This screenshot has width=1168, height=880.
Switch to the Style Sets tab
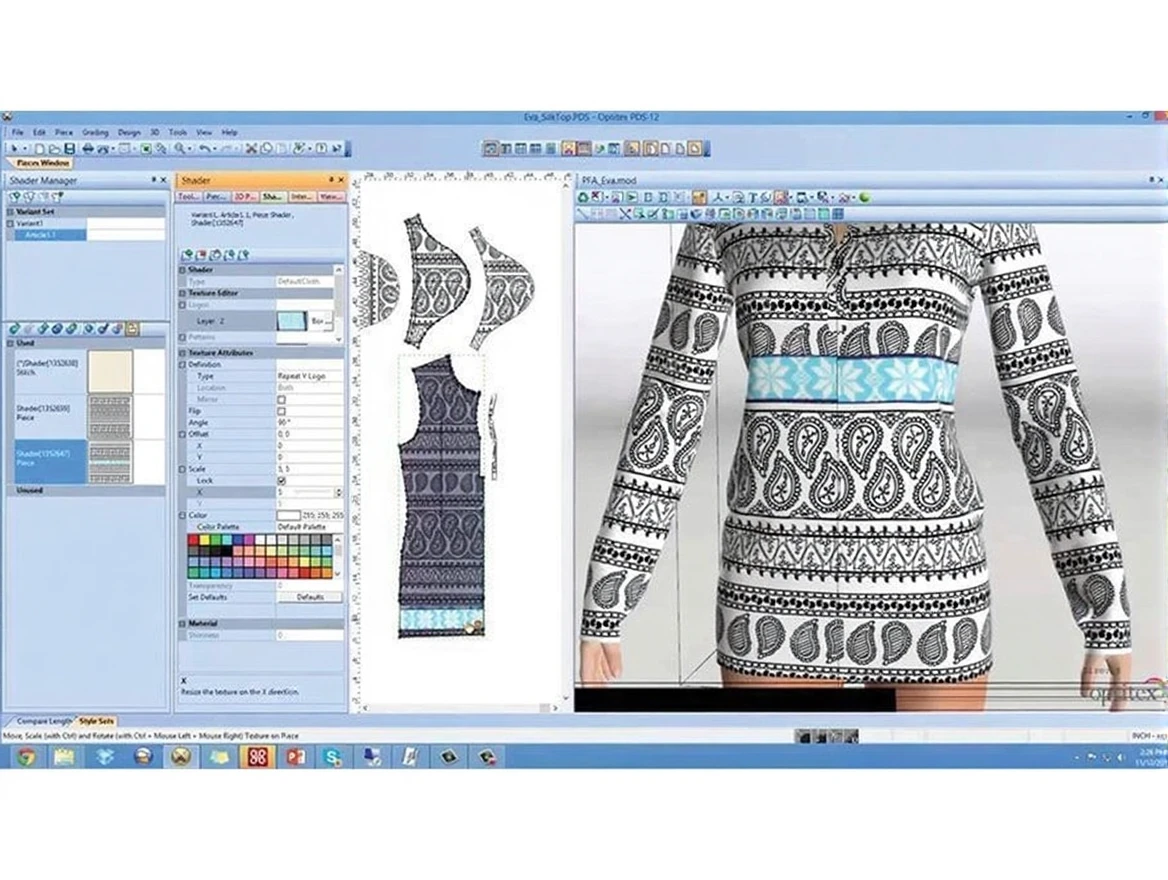[97, 721]
